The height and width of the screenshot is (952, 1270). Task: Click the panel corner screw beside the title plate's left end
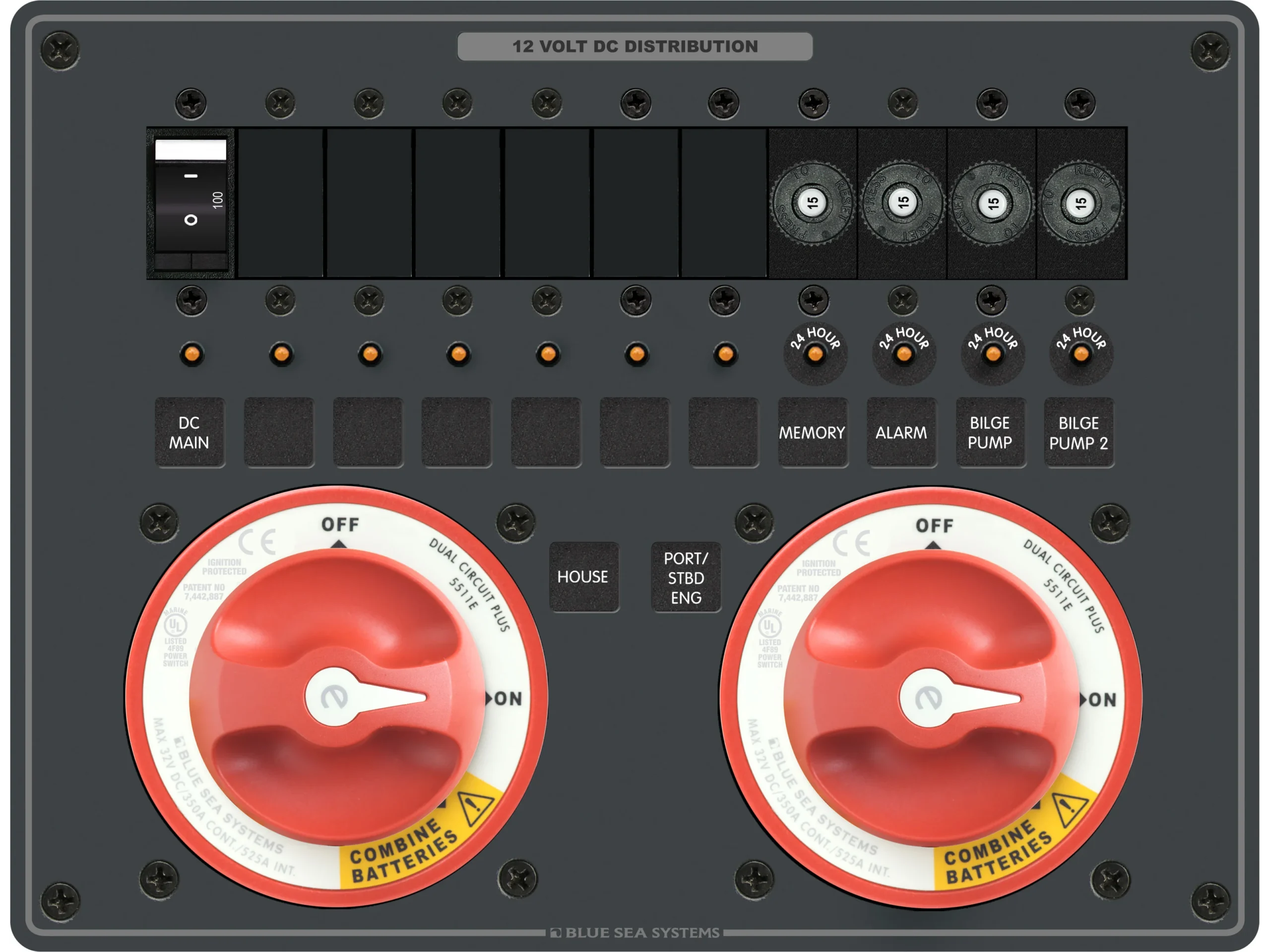pyautogui.click(x=61, y=51)
